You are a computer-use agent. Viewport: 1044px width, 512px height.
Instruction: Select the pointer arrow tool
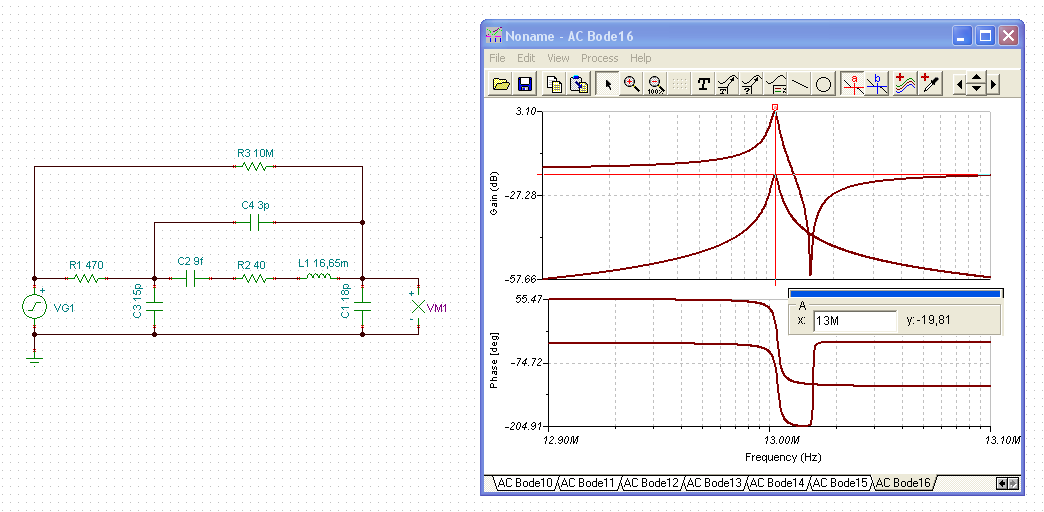click(607, 84)
